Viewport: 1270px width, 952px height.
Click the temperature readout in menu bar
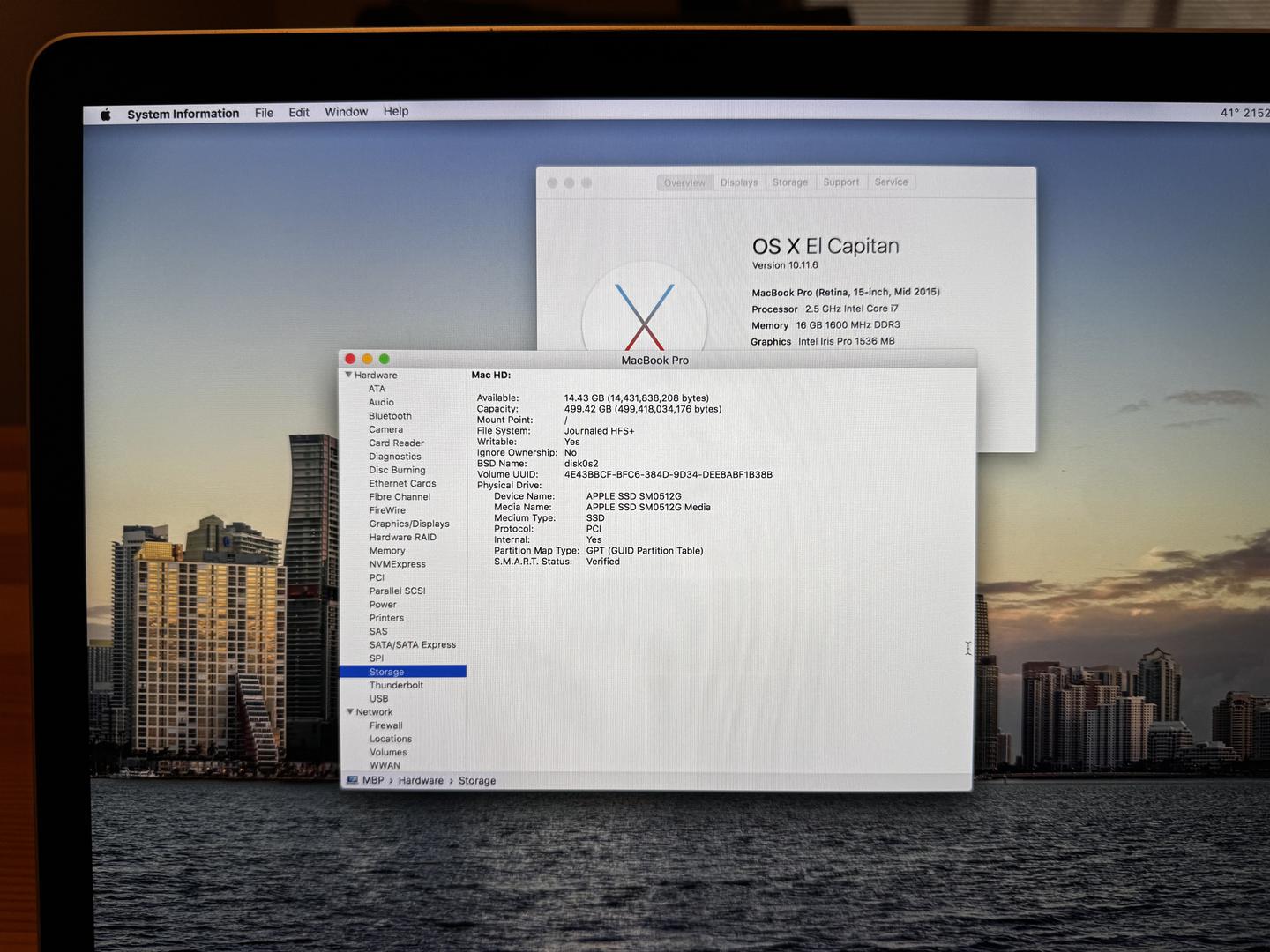[1231, 113]
